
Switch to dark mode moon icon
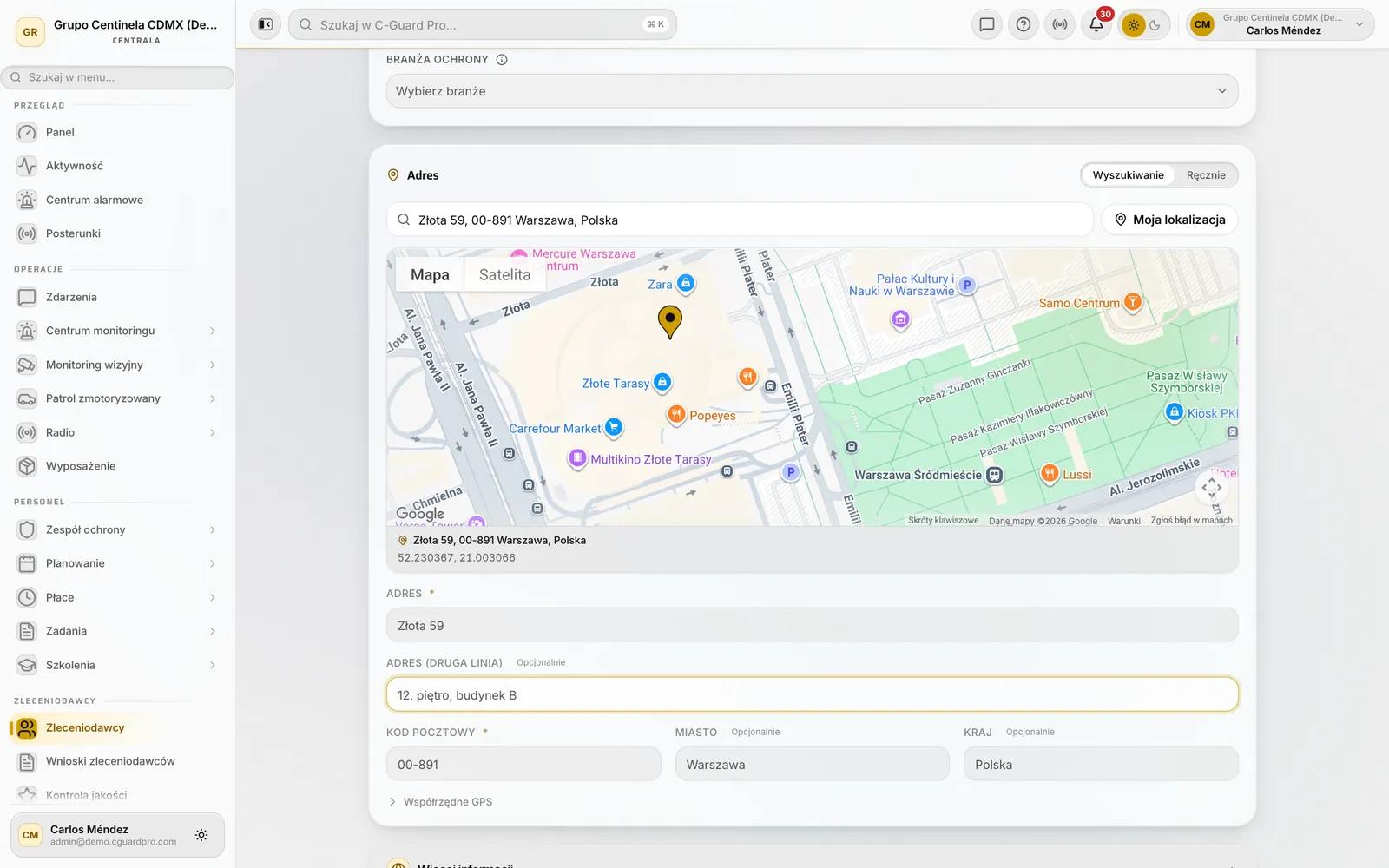coord(1155,25)
